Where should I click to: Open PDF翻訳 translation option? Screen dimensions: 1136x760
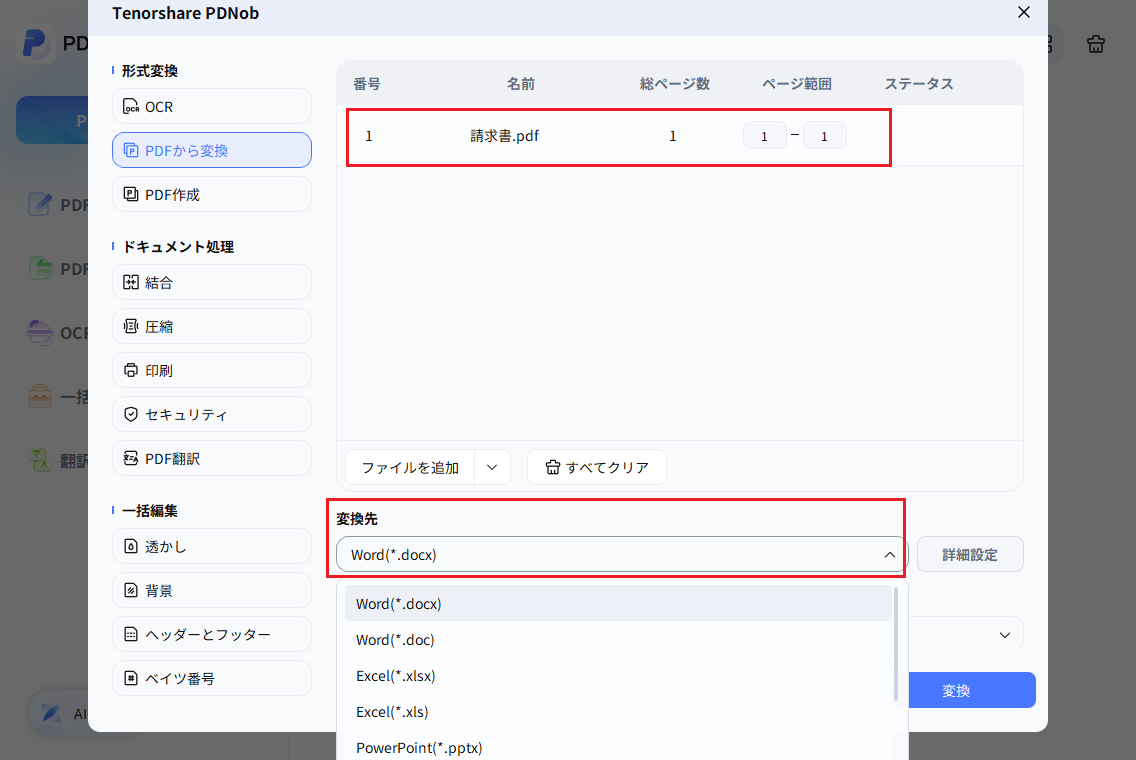tap(212, 458)
